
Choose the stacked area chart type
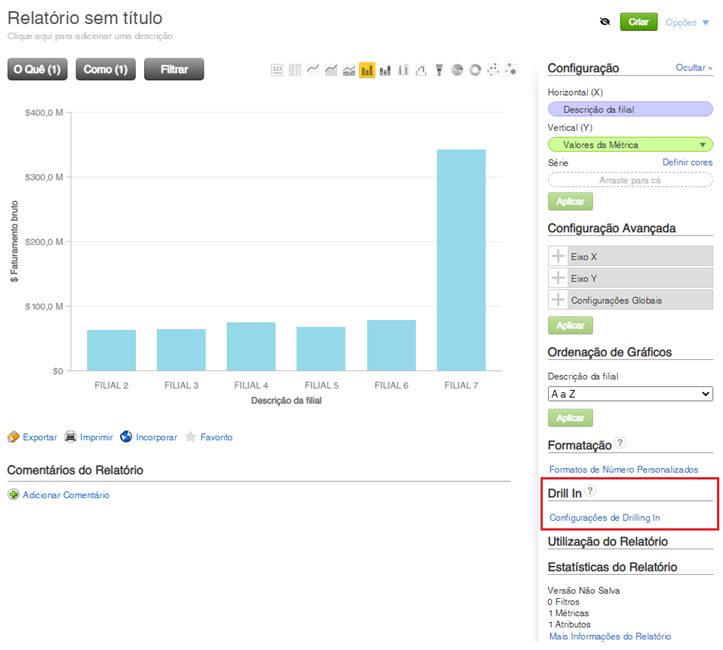tap(349, 70)
